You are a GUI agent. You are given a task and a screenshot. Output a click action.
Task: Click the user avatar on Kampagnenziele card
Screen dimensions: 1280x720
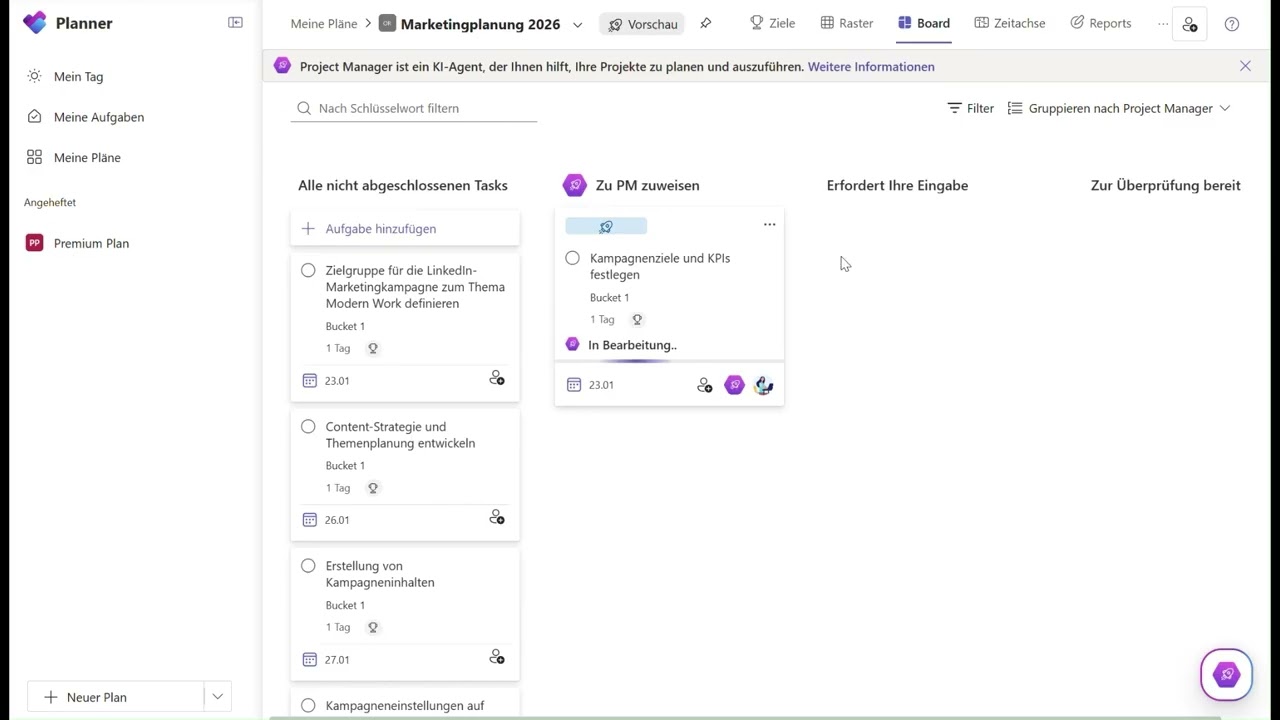click(x=764, y=385)
